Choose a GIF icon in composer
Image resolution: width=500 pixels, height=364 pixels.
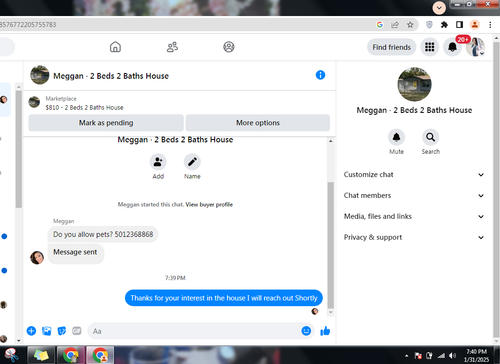(x=77, y=331)
